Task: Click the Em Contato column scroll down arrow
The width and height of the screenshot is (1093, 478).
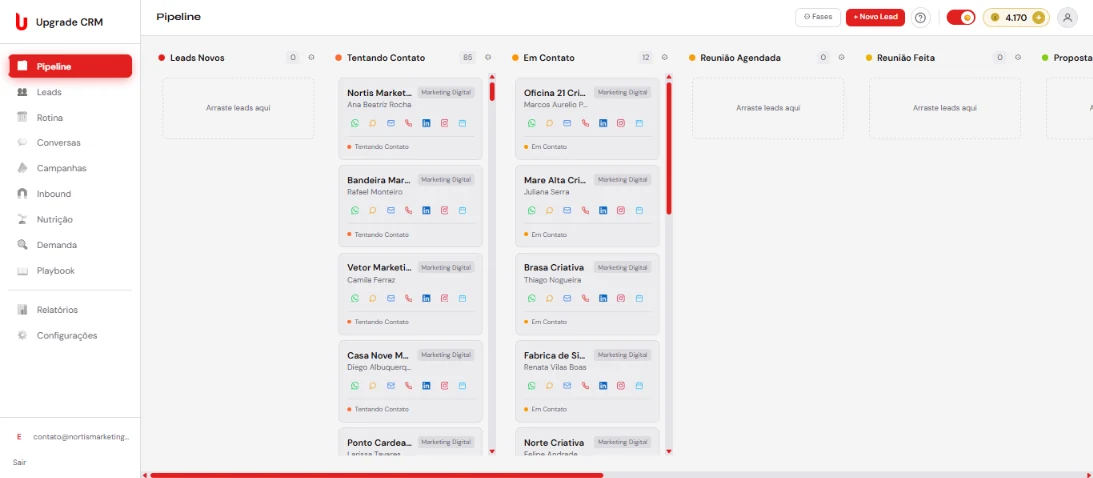Action: pos(669,452)
